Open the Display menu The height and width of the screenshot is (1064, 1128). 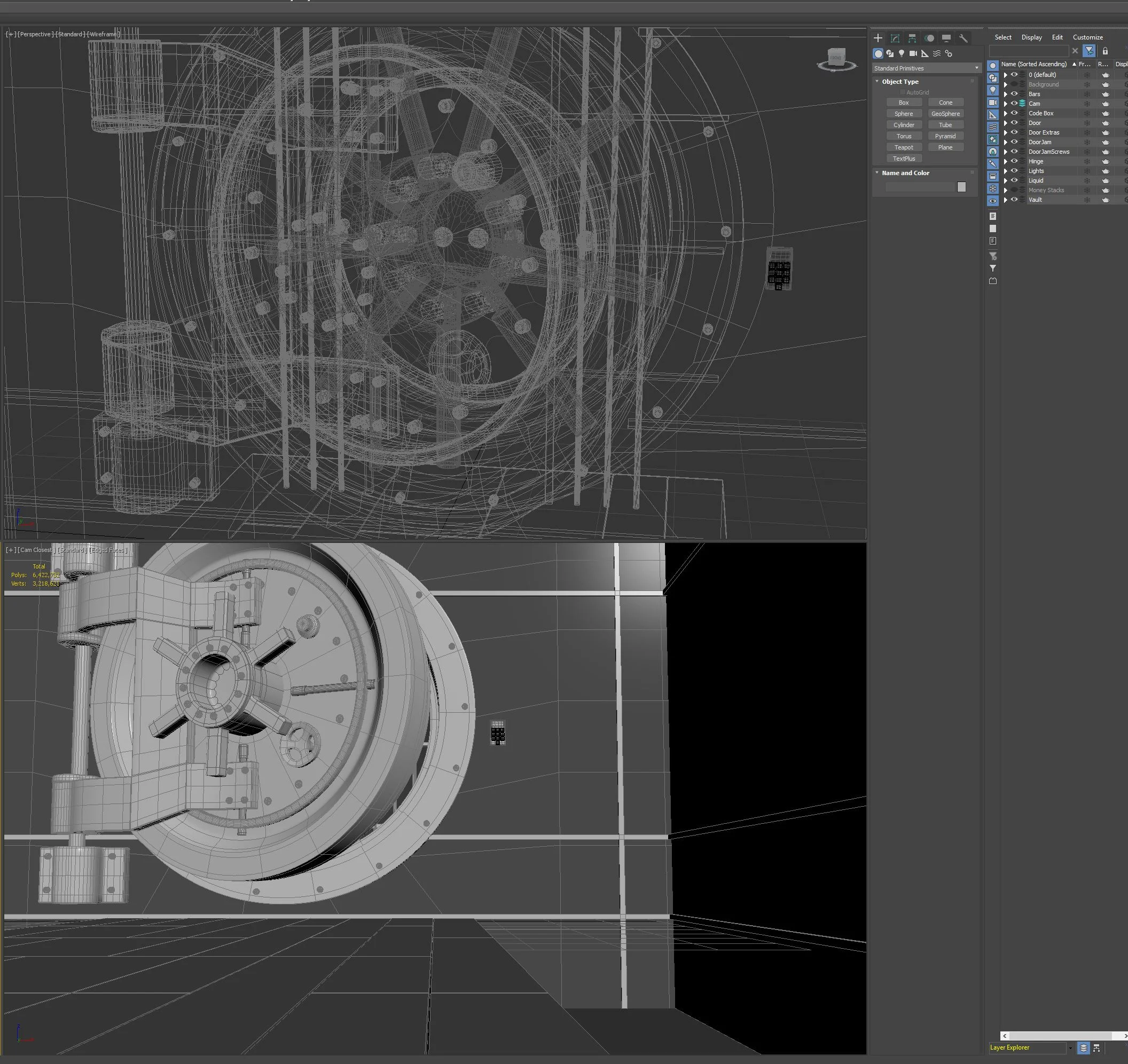coord(1031,37)
